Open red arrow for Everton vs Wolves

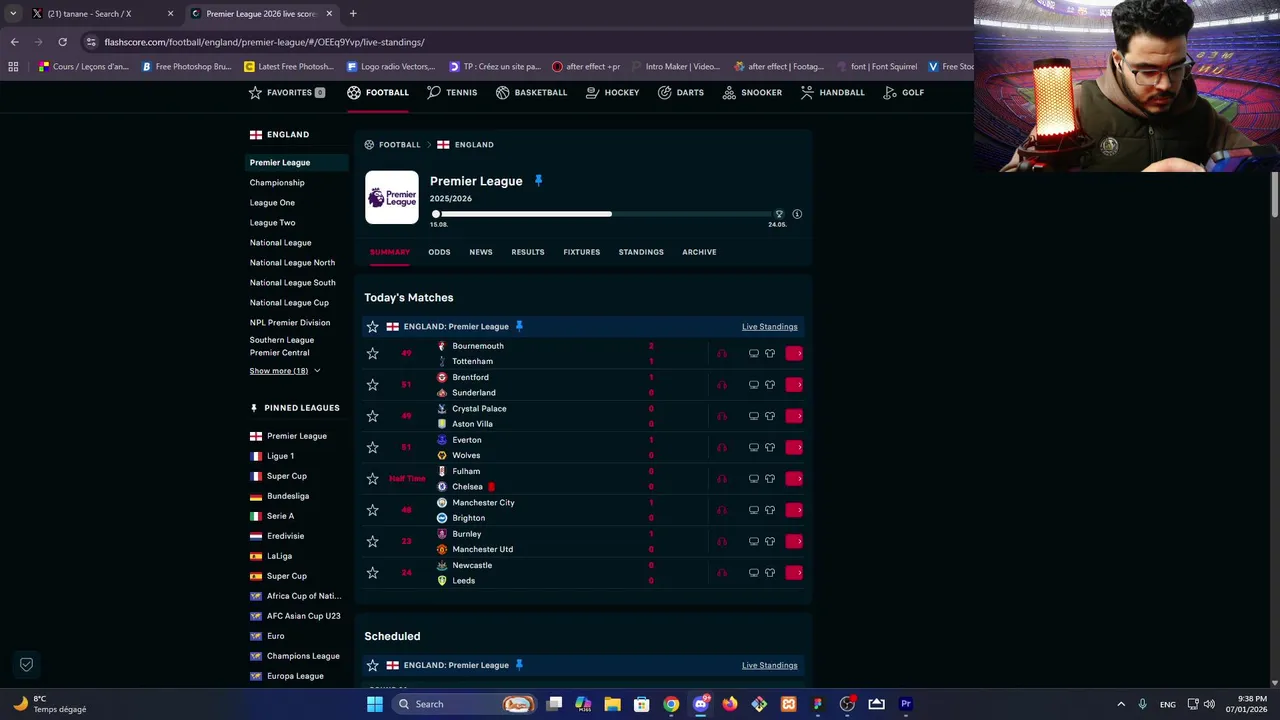[x=794, y=447]
